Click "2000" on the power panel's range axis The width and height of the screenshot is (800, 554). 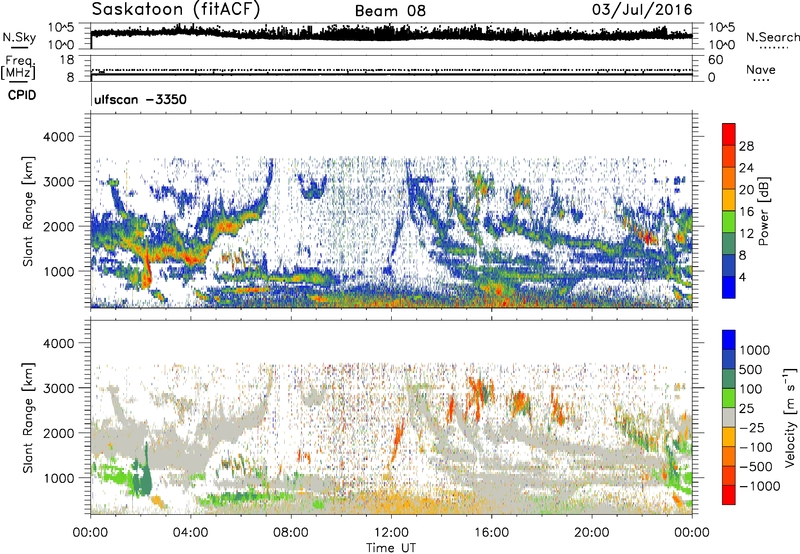(x=59, y=226)
